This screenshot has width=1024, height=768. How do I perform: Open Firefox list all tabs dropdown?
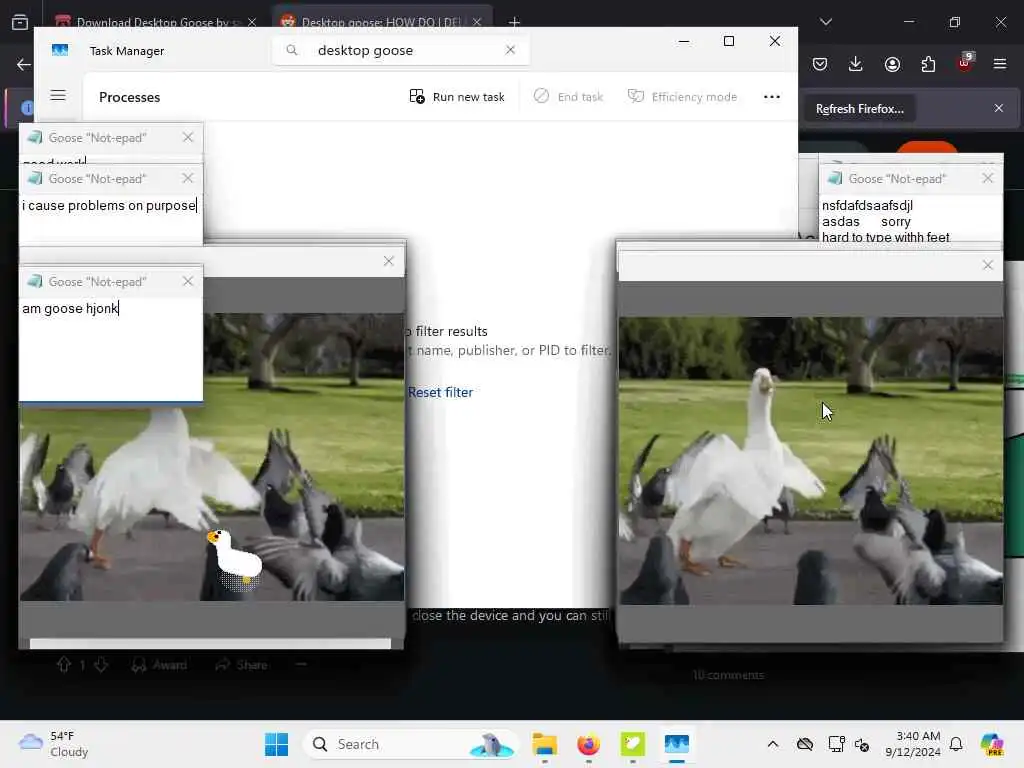[x=825, y=22]
